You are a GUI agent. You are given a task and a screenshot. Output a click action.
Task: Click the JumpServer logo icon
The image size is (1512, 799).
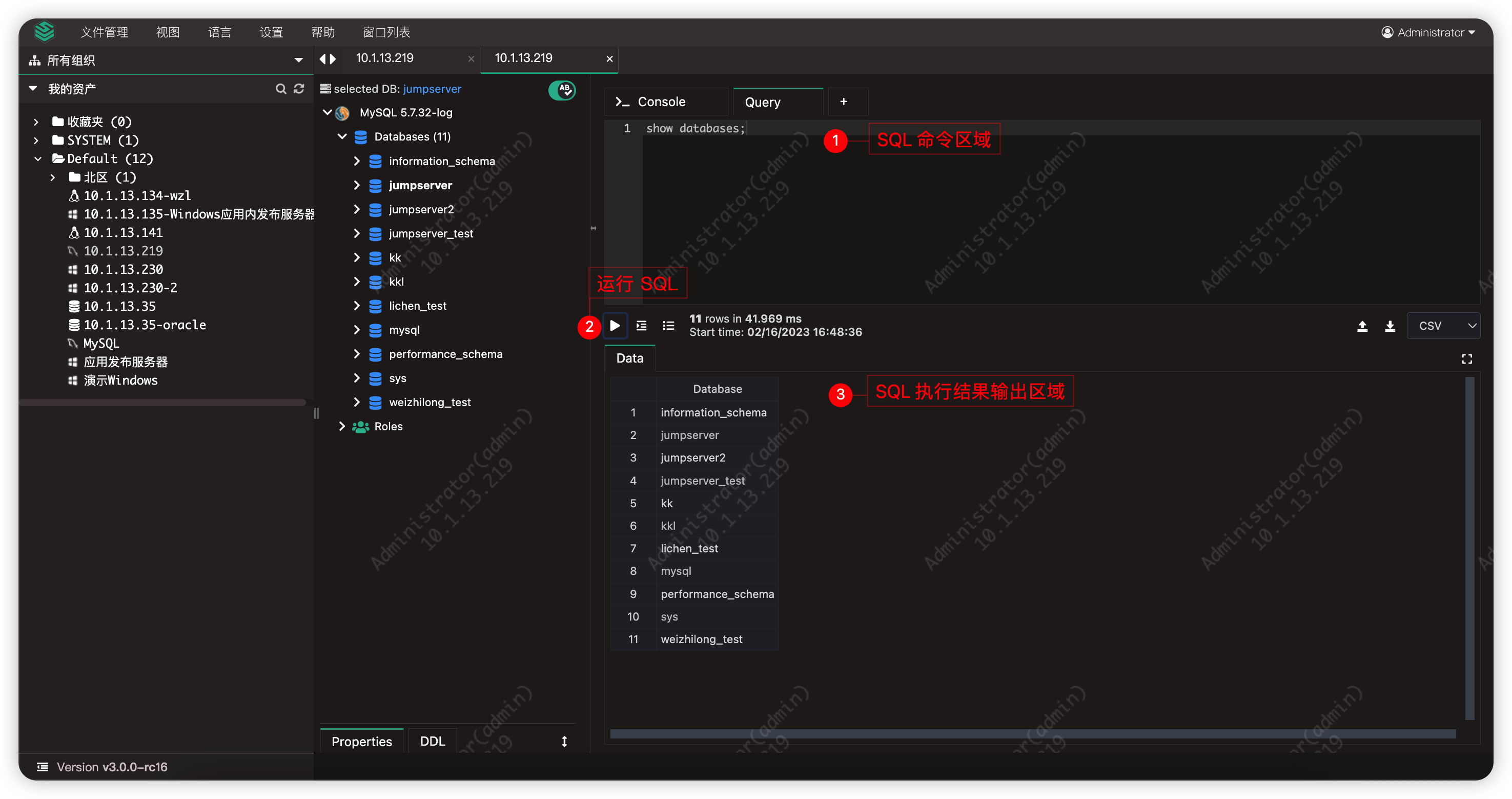[44, 32]
